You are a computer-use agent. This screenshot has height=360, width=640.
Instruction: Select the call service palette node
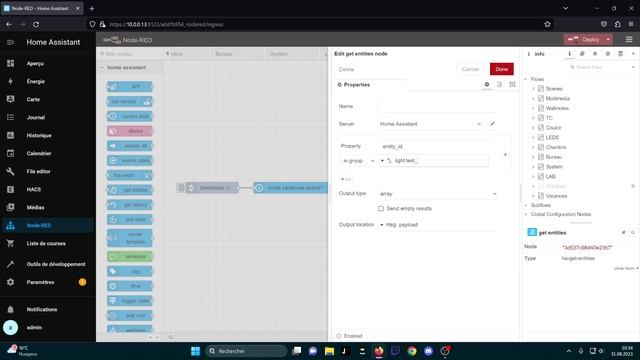[x=130, y=102]
